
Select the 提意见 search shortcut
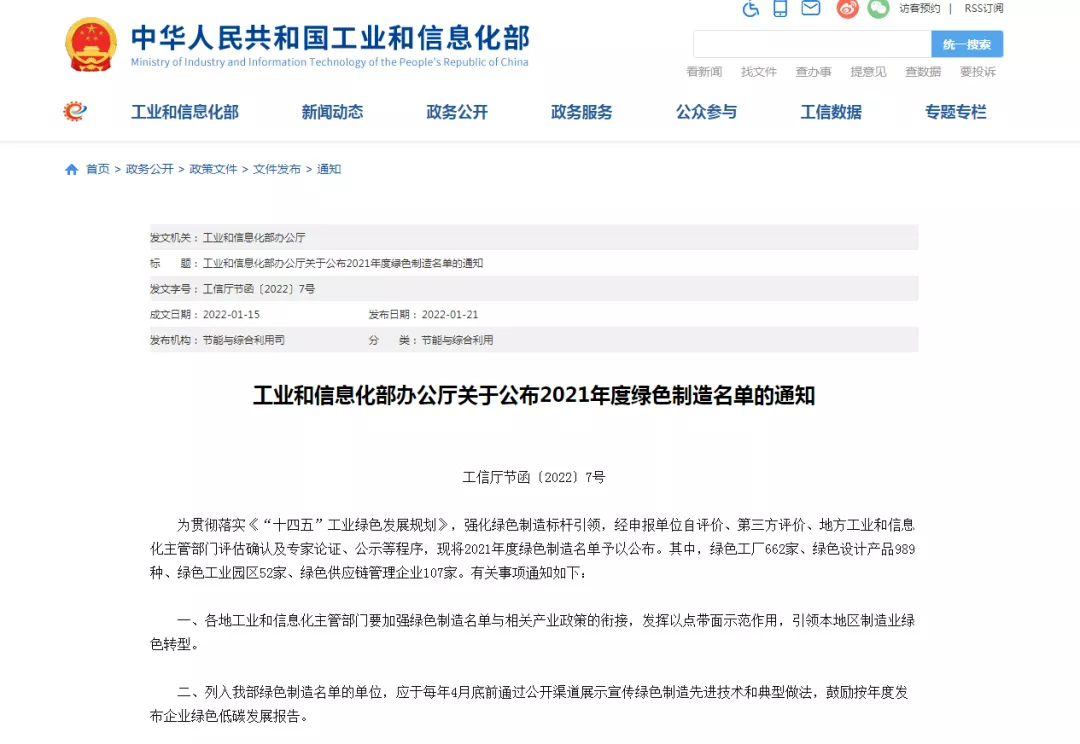[868, 72]
